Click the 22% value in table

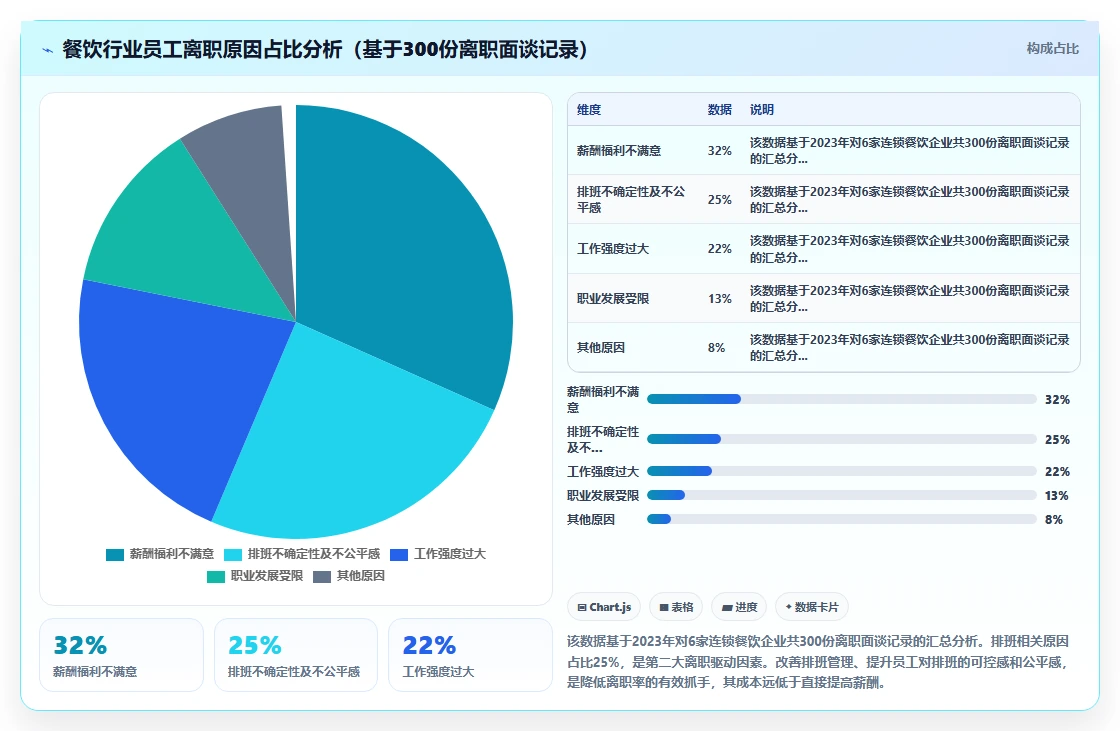pyautogui.click(x=719, y=249)
